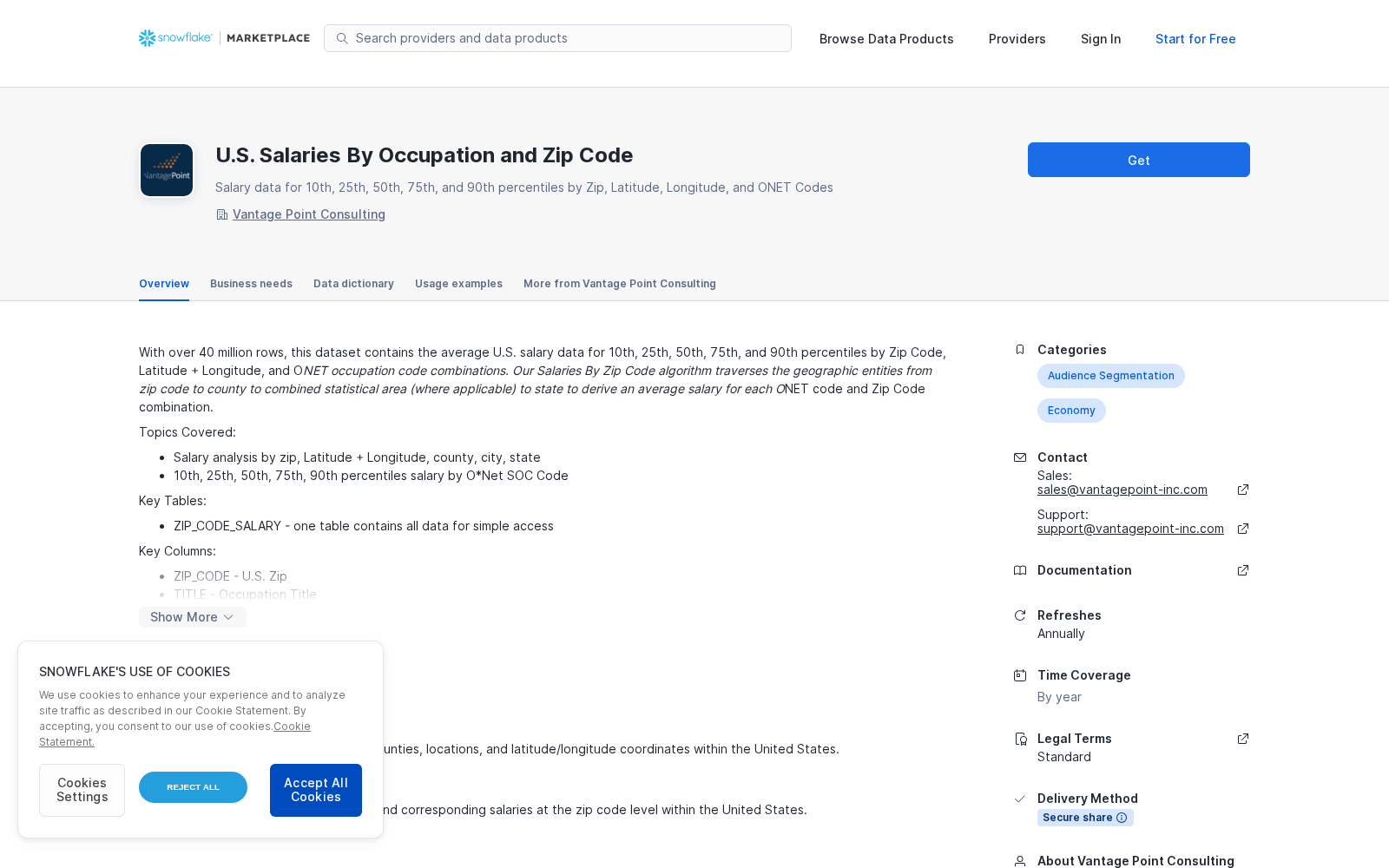Click the Snowflake logo icon

point(148,38)
